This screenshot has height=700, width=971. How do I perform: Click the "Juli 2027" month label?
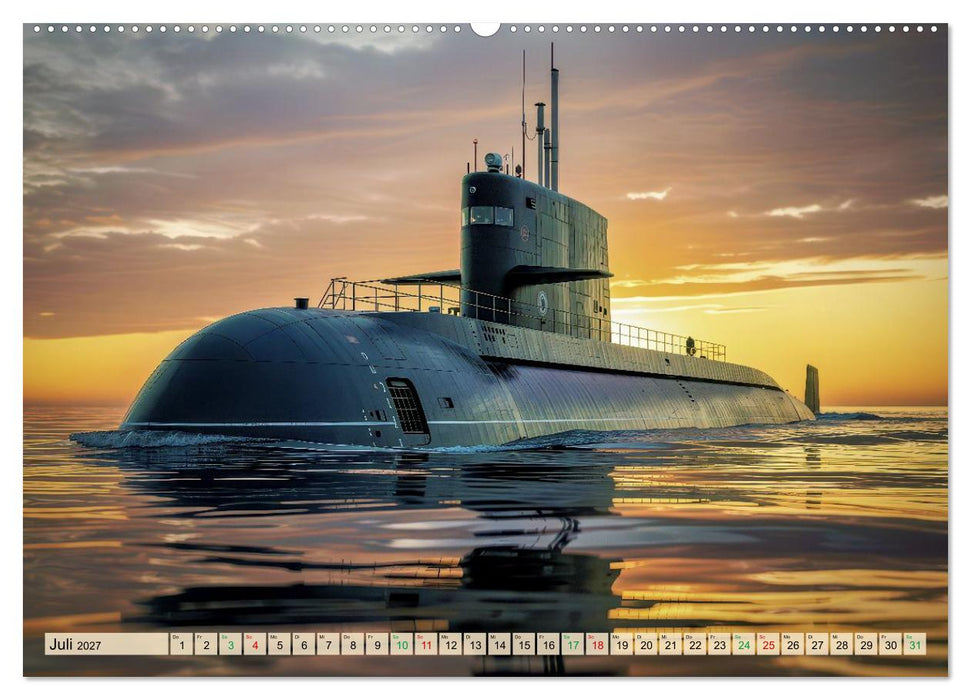(75, 644)
